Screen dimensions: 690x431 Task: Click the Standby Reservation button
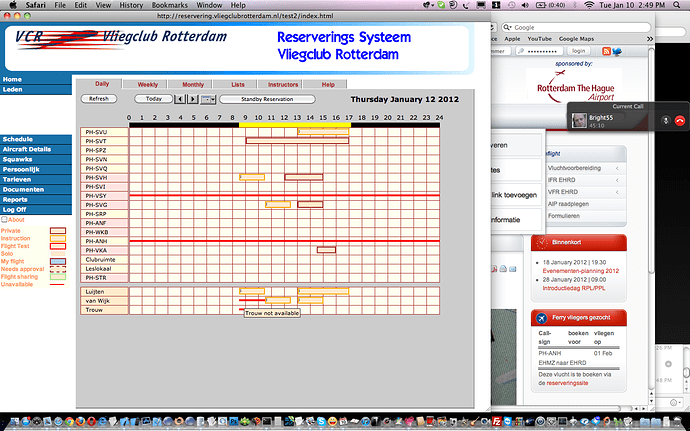[x=267, y=99]
